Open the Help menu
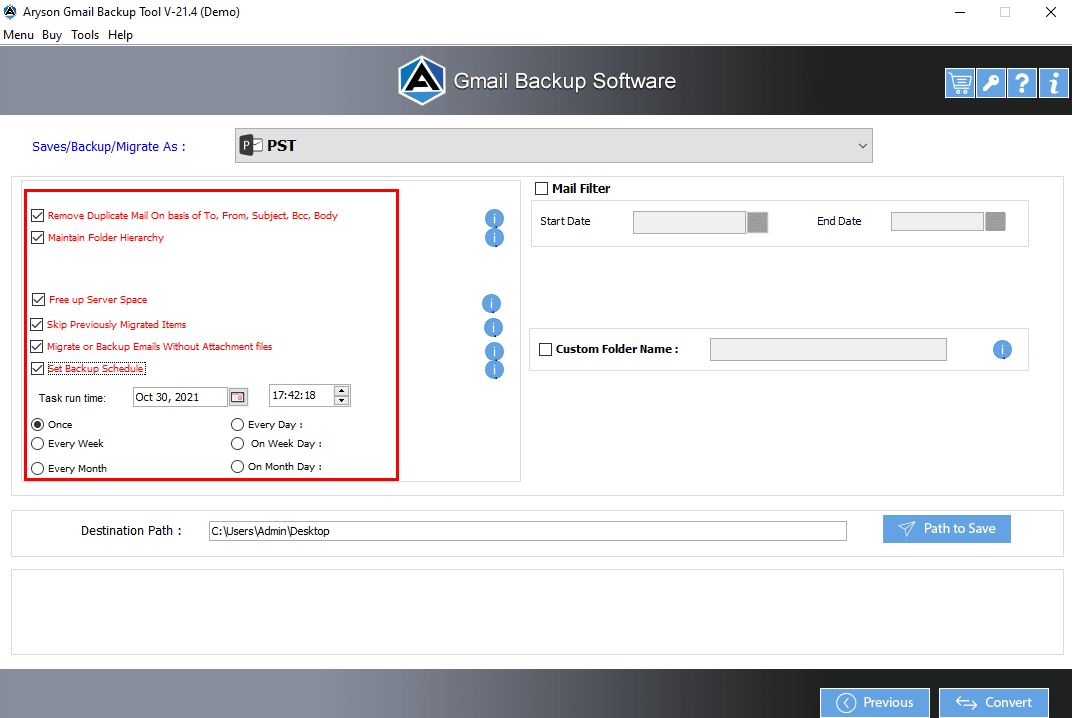Screen dimensions: 1072x718 (x=120, y=35)
